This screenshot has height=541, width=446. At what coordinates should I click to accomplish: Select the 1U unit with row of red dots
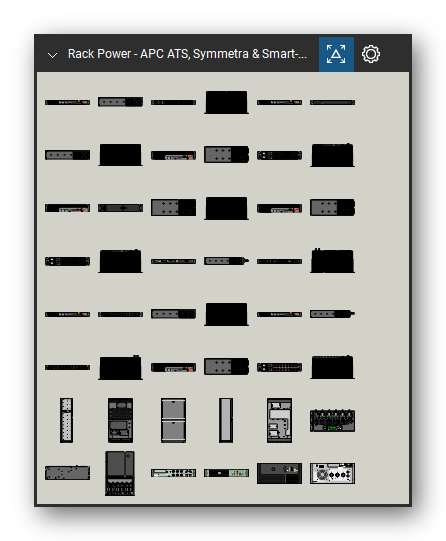tap(279, 367)
